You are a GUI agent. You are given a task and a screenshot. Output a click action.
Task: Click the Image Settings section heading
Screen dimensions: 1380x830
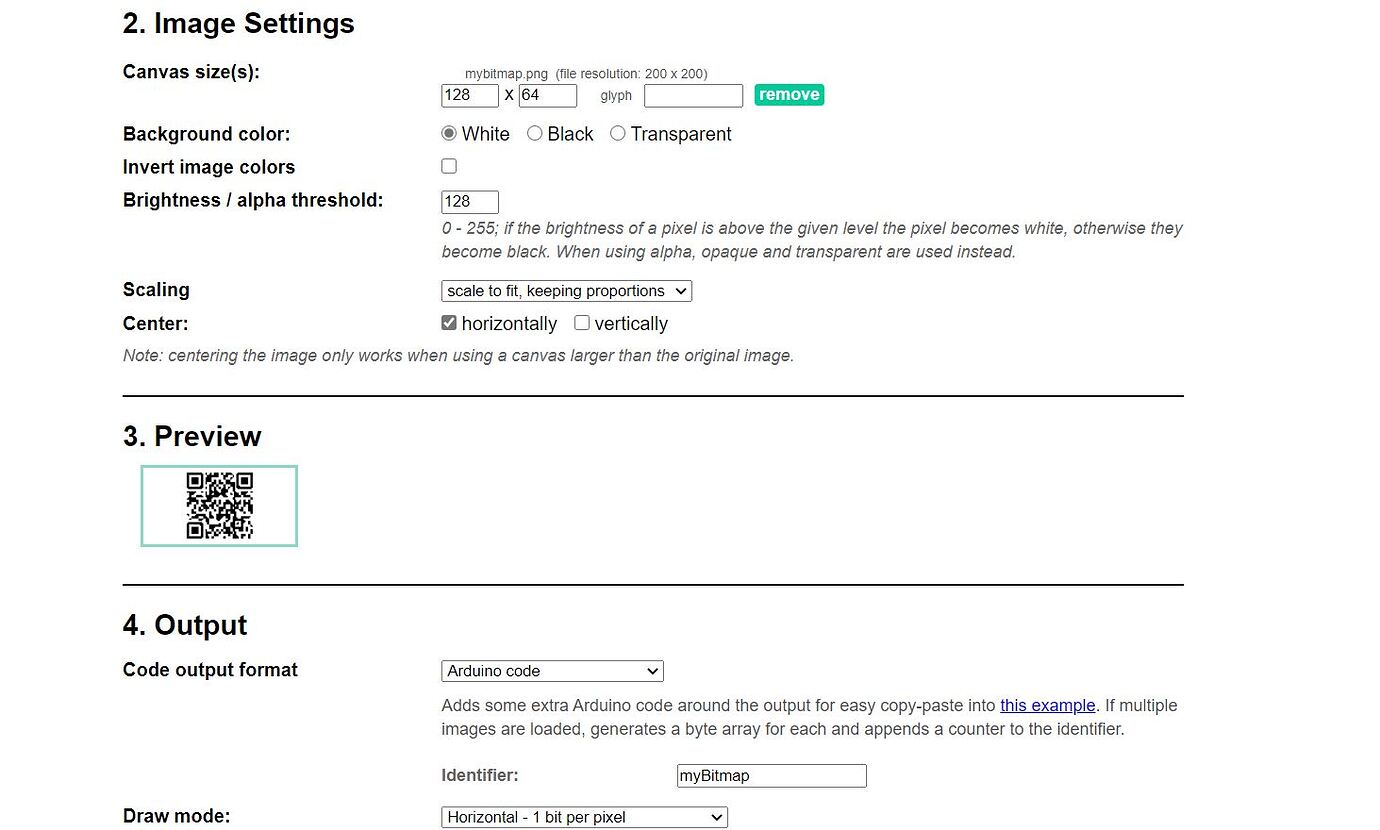pyautogui.click(x=238, y=24)
